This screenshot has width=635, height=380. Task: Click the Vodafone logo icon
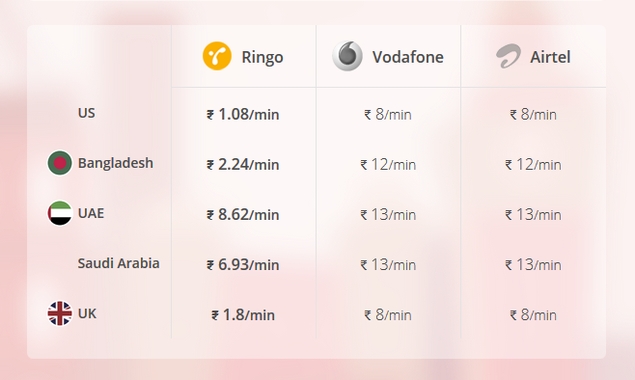347,56
